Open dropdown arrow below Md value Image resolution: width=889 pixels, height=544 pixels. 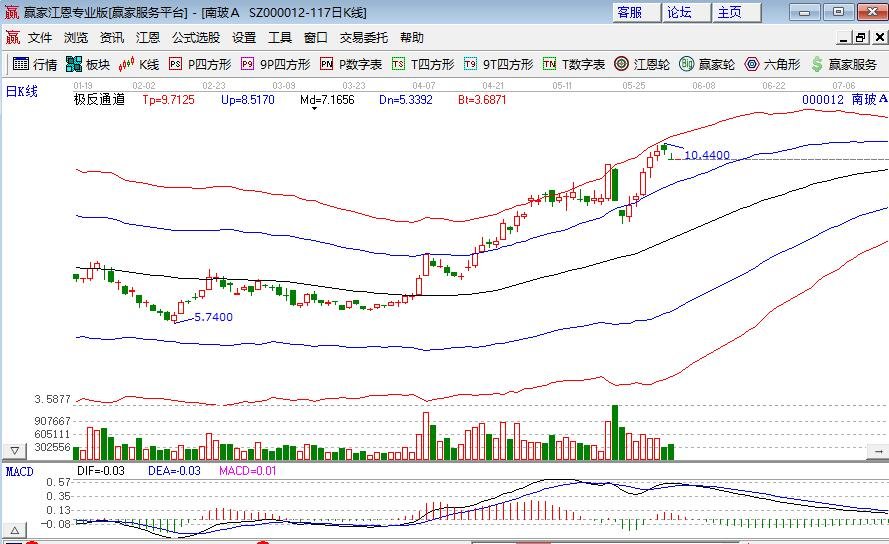[x=315, y=109]
